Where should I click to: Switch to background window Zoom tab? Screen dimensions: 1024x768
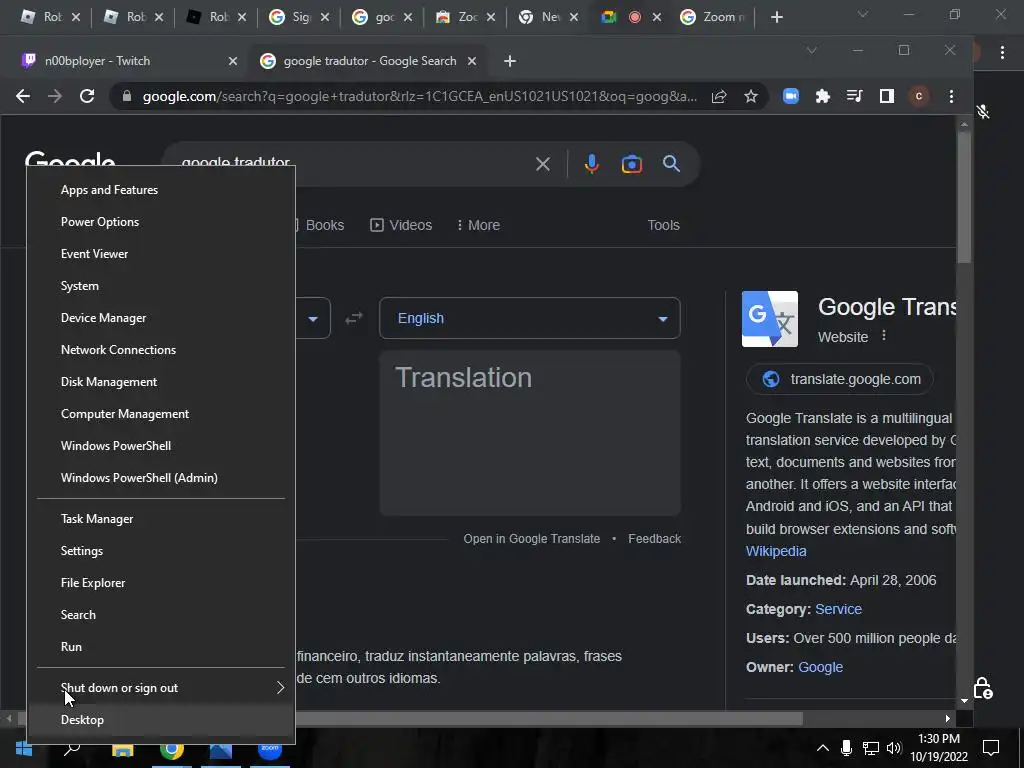click(x=715, y=17)
